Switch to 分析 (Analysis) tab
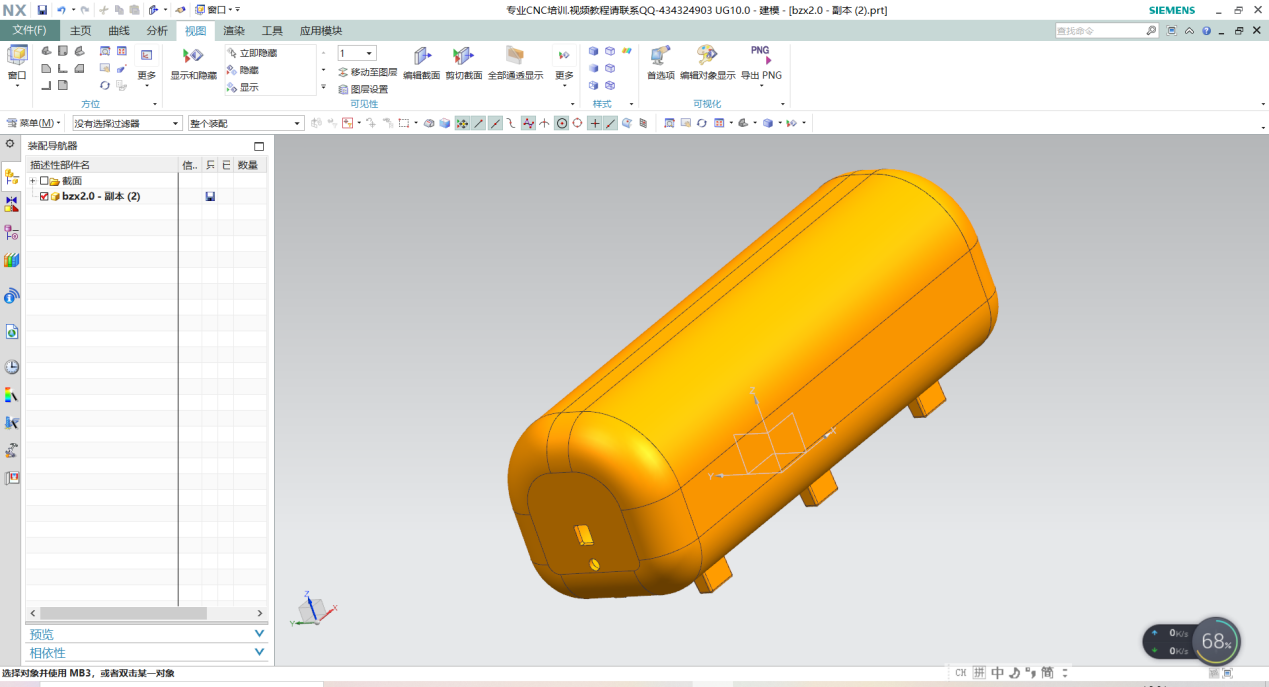Image resolution: width=1269 pixels, height=687 pixels. [x=157, y=31]
